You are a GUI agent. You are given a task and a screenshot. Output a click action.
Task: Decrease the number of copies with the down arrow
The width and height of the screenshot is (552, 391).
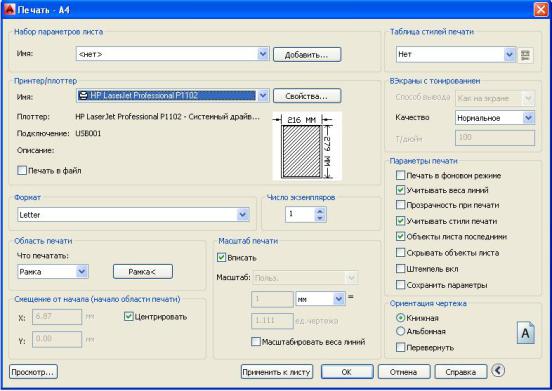[x=320, y=218]
